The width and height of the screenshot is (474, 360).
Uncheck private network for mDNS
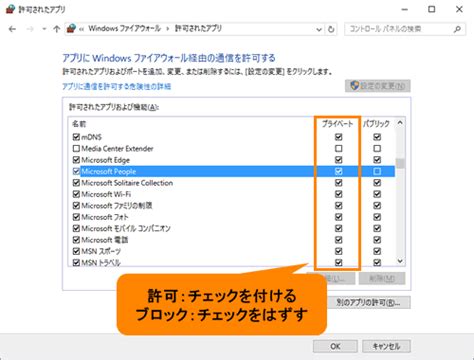click(338, 137)
